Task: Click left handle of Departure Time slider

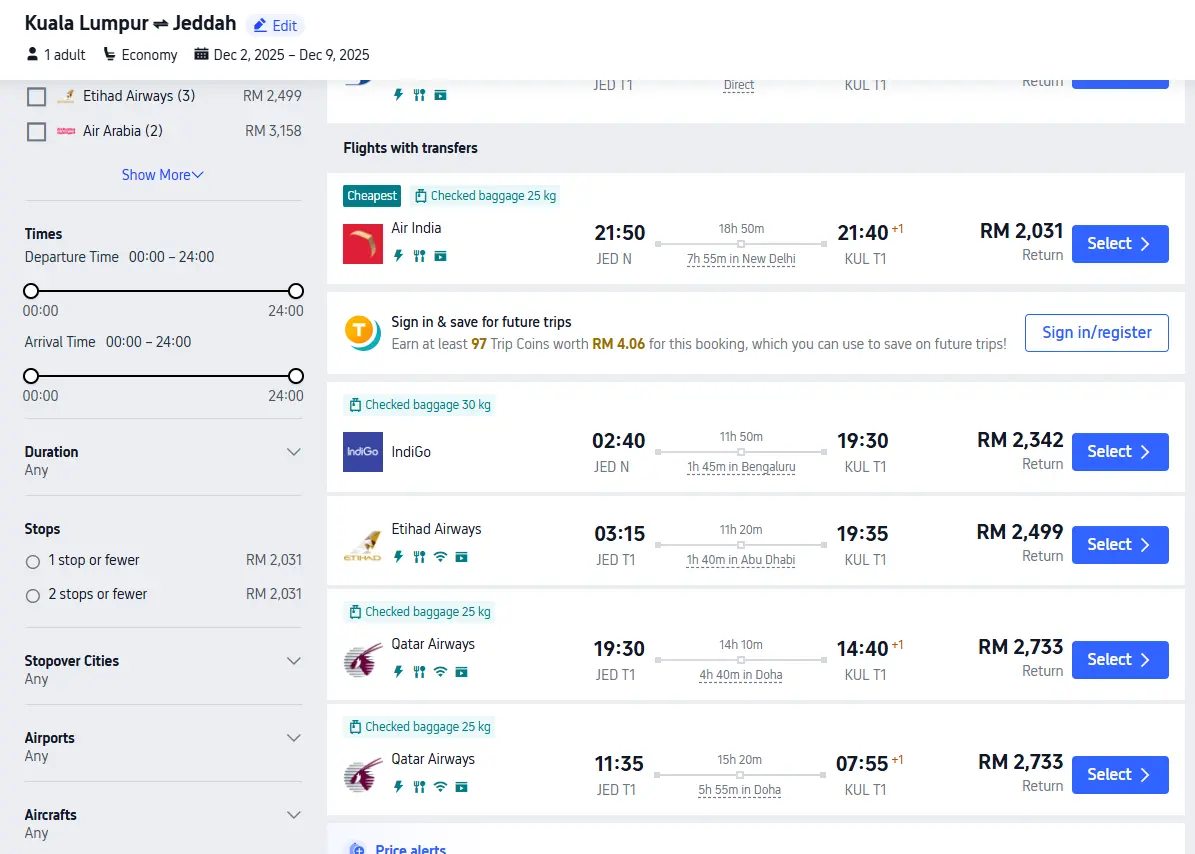Action: pyautogui.click(x=31, y=291)
